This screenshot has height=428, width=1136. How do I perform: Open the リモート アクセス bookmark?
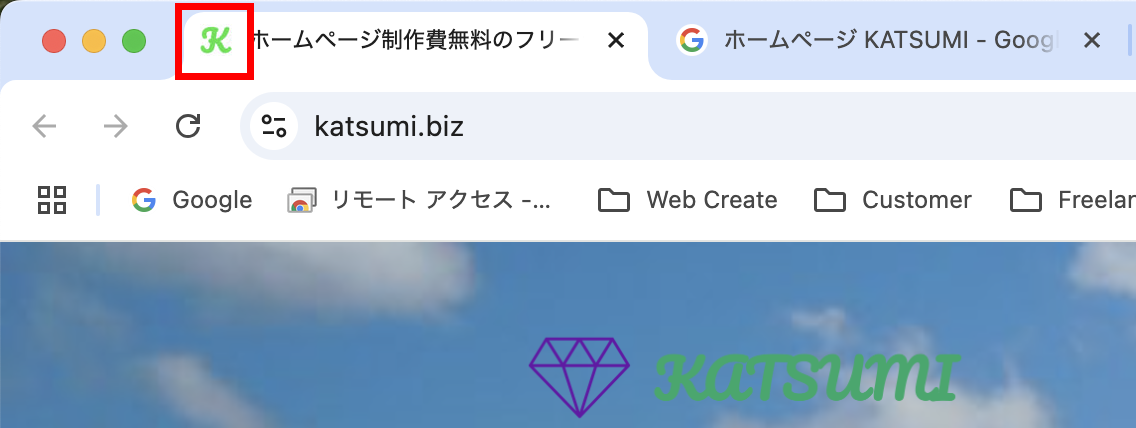(419, 199)
